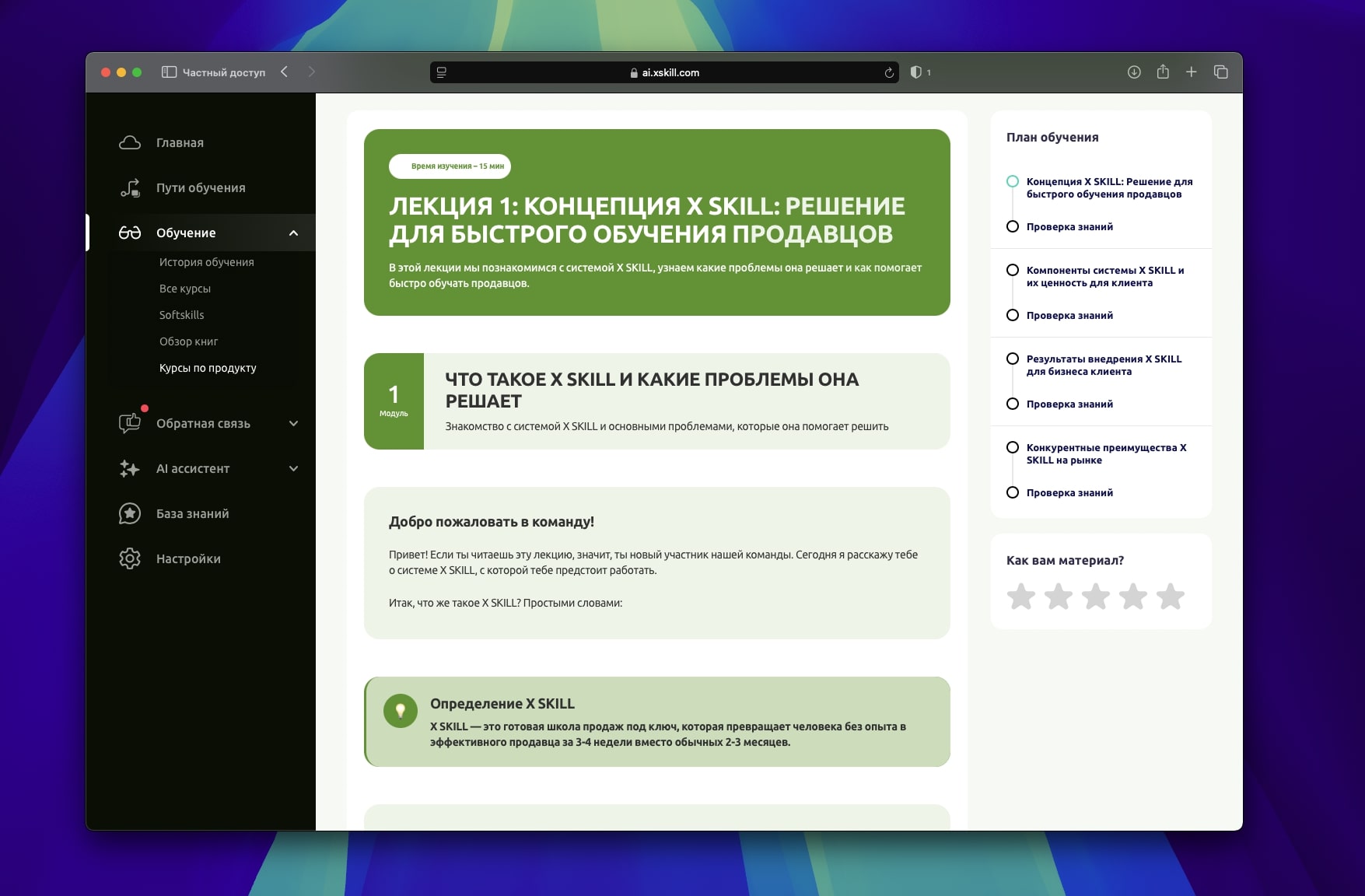Click the План обучения heading

pos(1052,138)
